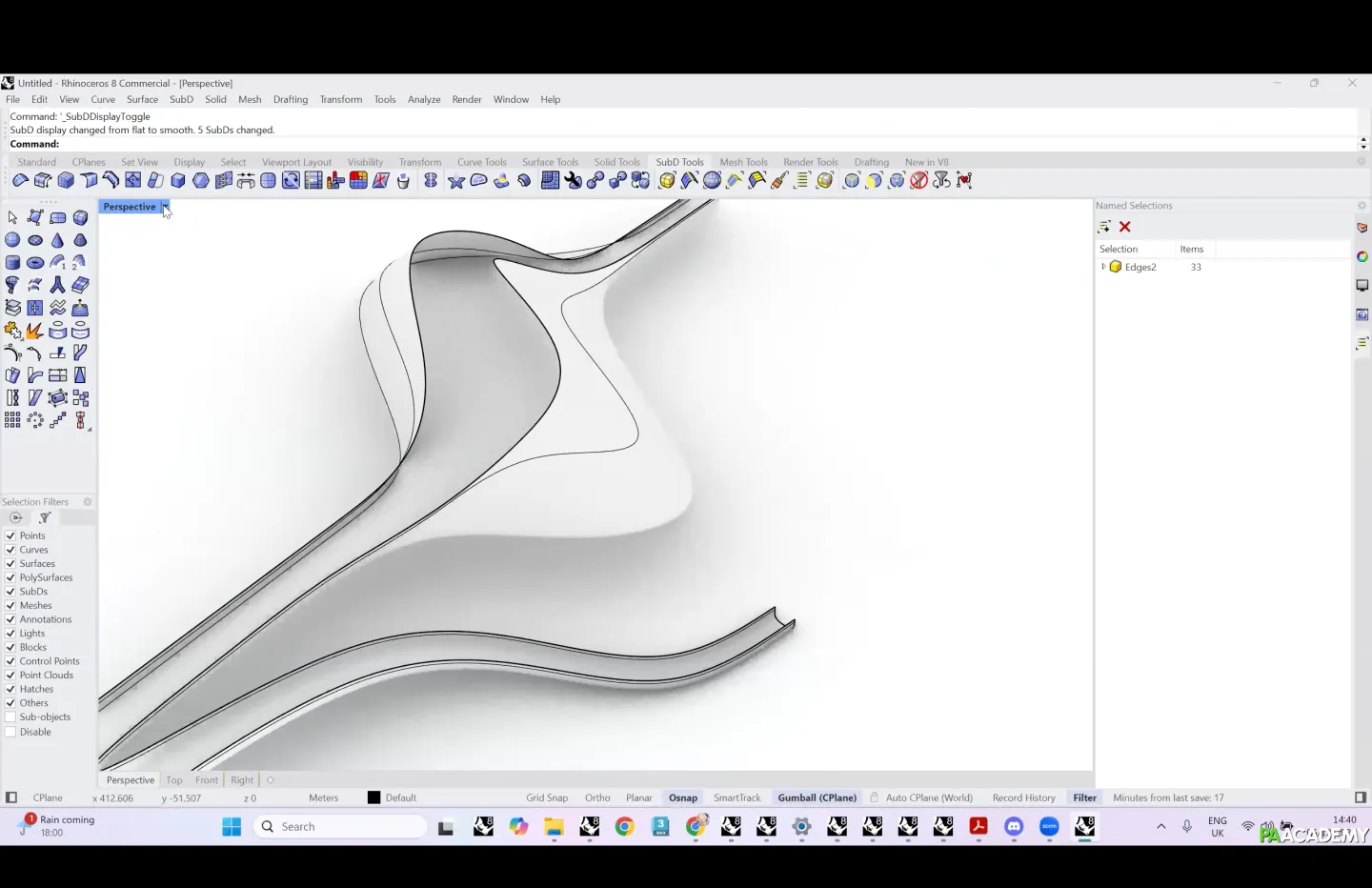Select the SubD sphere tool

coord(12,240)
